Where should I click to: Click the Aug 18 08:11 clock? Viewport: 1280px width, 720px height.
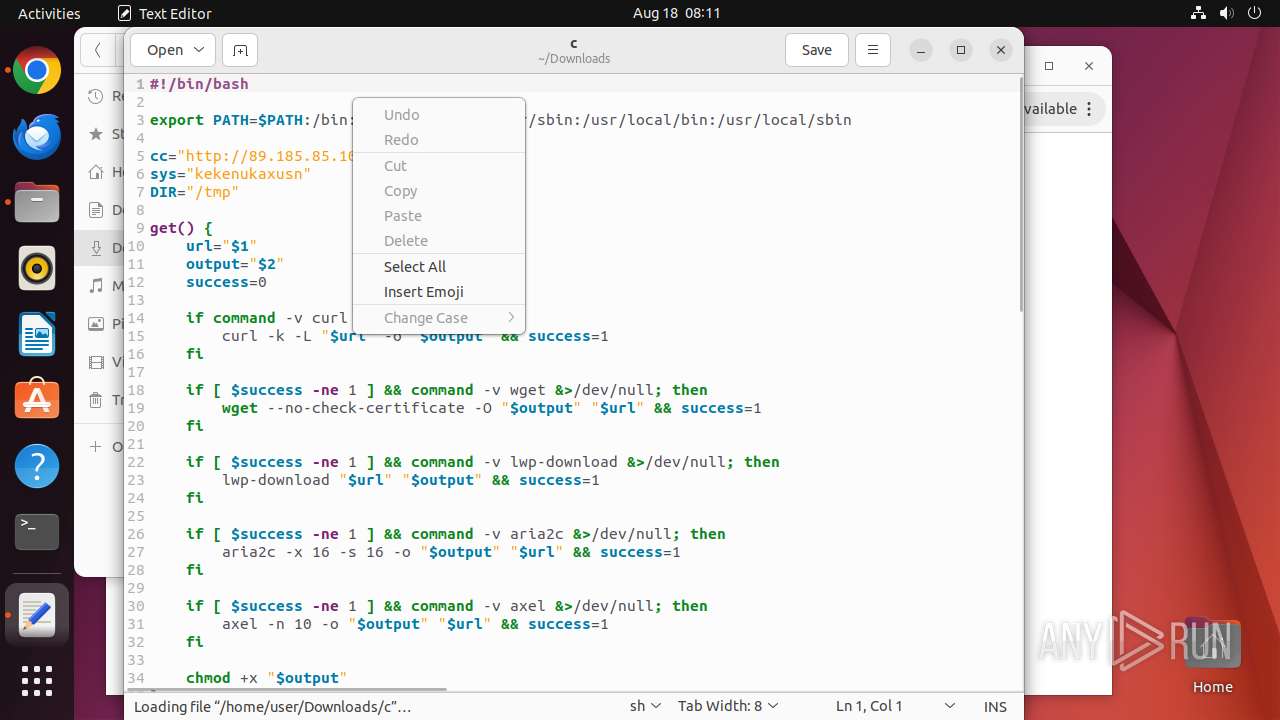pos(676,13)
